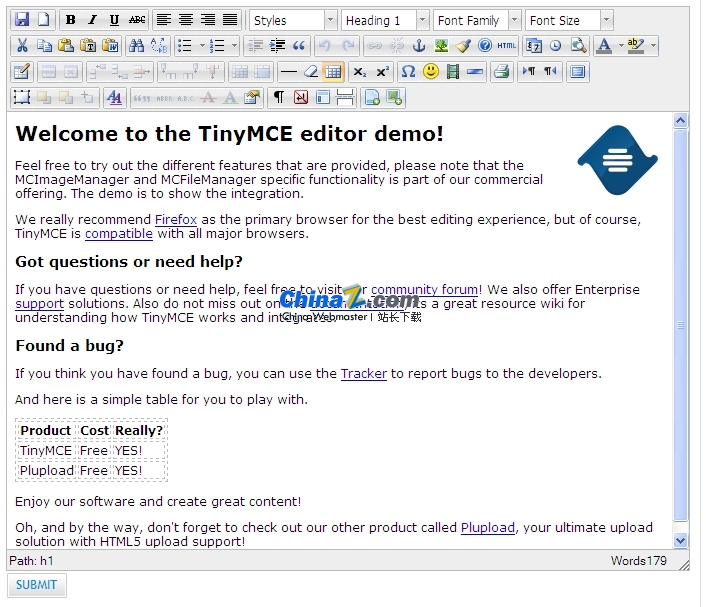
Task: Insert an anchor
Action: (419, 45)
